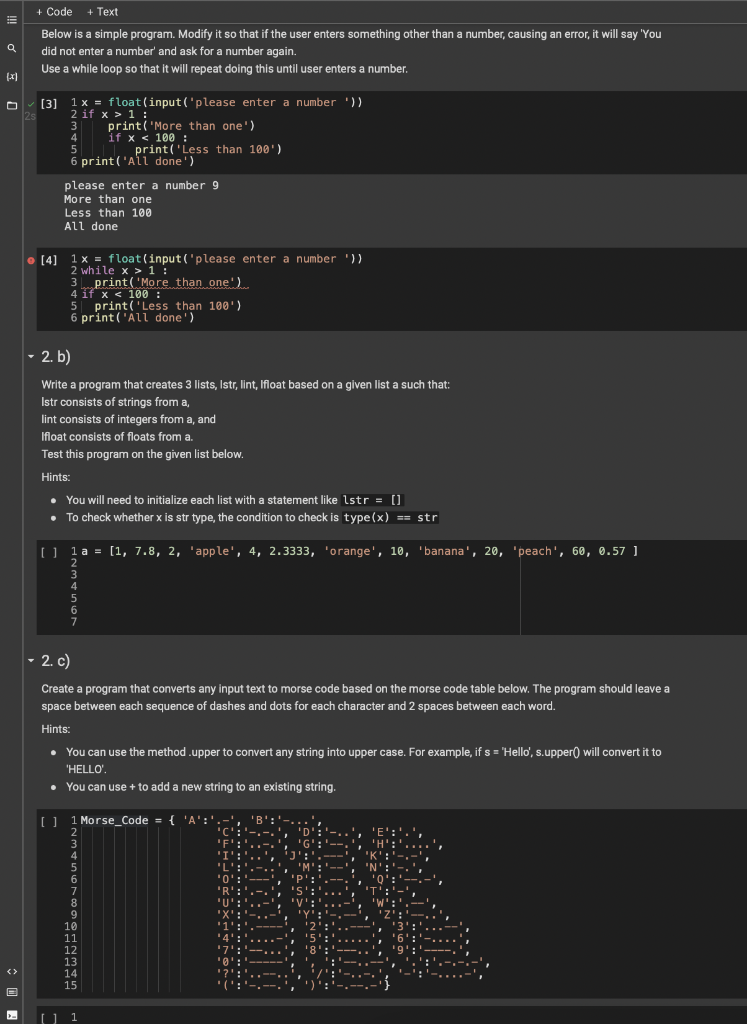Open the table of contents sidebar icon
The height and width of the screenshot is (1024, 747).
coord(11,20)
